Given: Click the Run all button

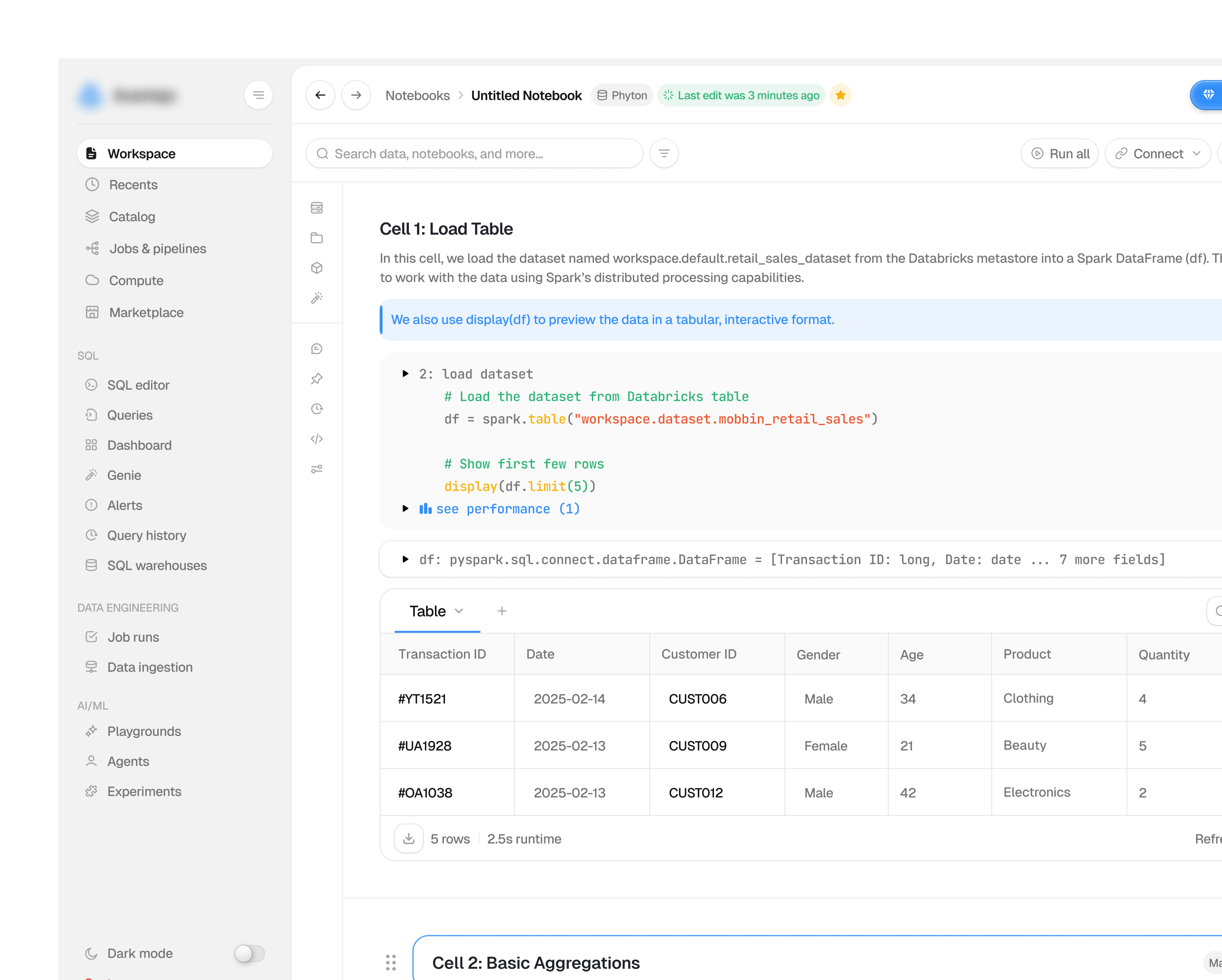Looking at the screenshot, I should click(x=1060, y=154).
